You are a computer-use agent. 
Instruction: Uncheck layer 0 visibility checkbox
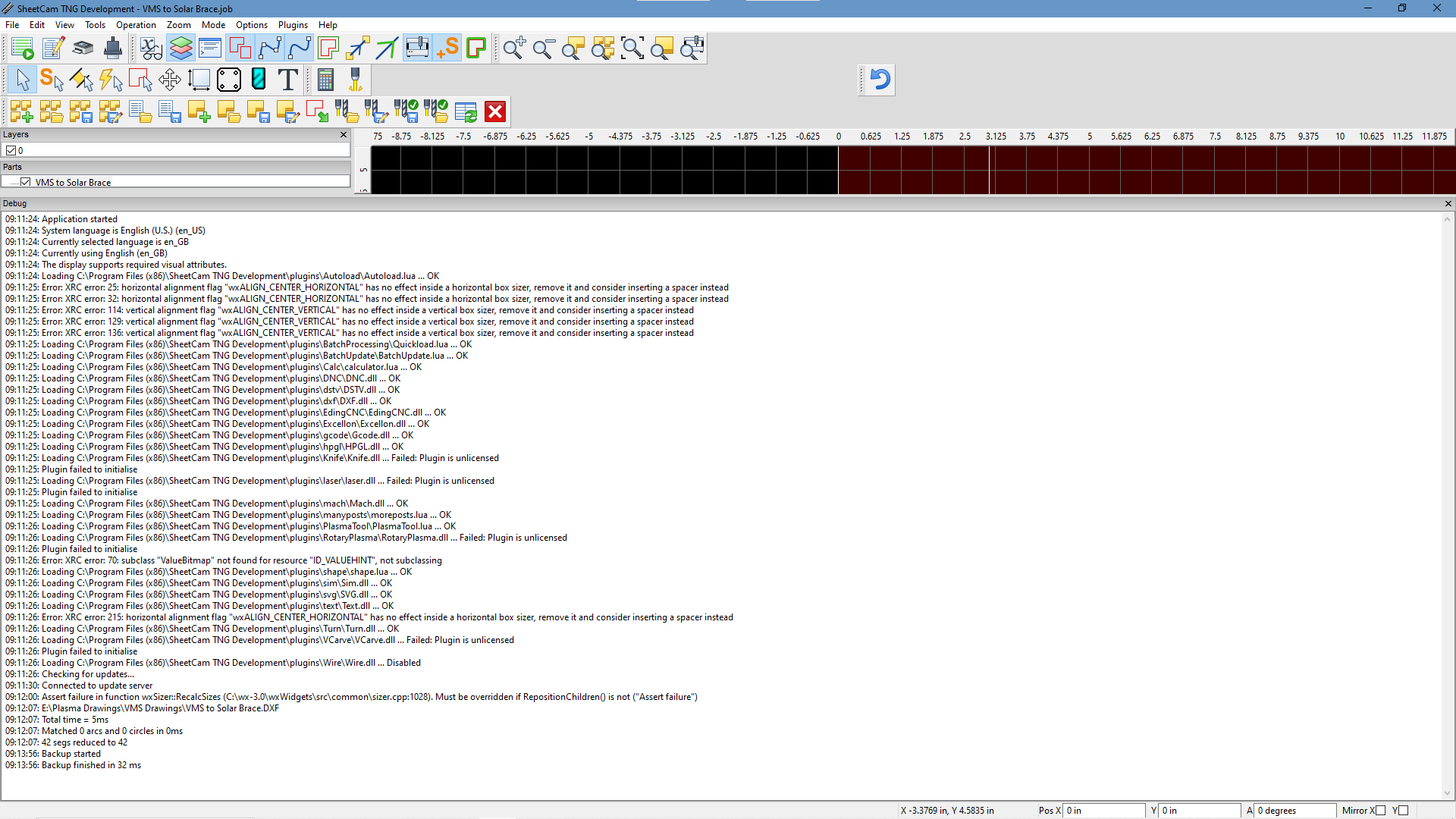pos(11,150)
